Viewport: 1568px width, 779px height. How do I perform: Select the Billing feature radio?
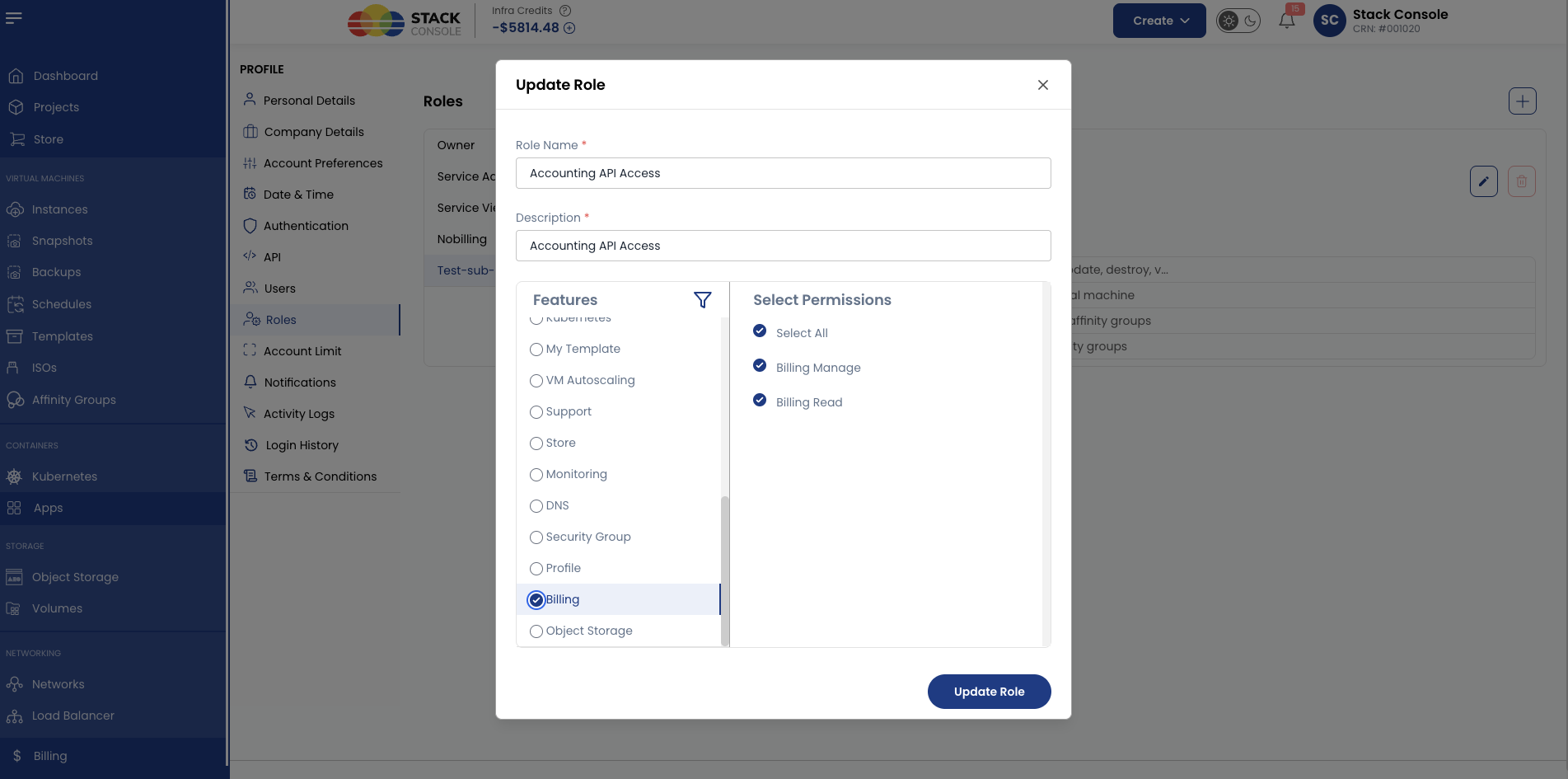click(536, 600)
